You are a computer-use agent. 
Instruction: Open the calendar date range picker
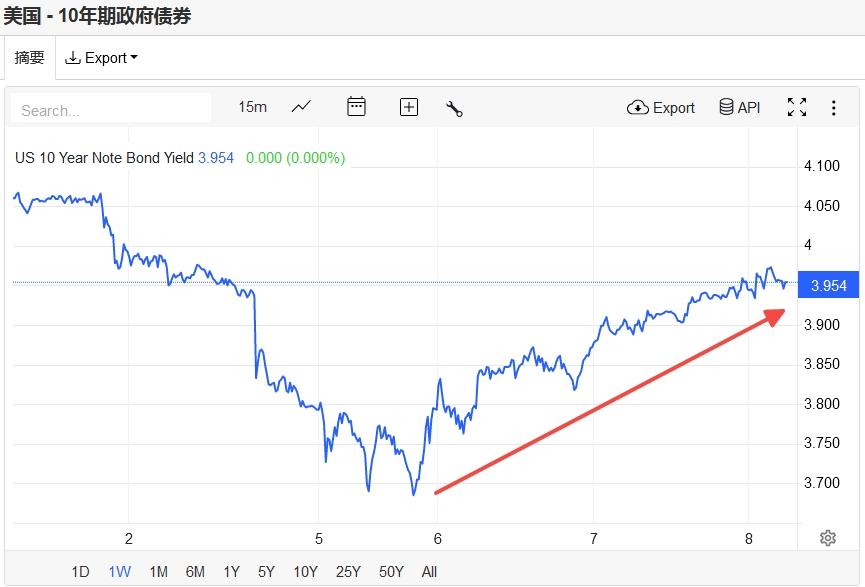click(356, 107)
